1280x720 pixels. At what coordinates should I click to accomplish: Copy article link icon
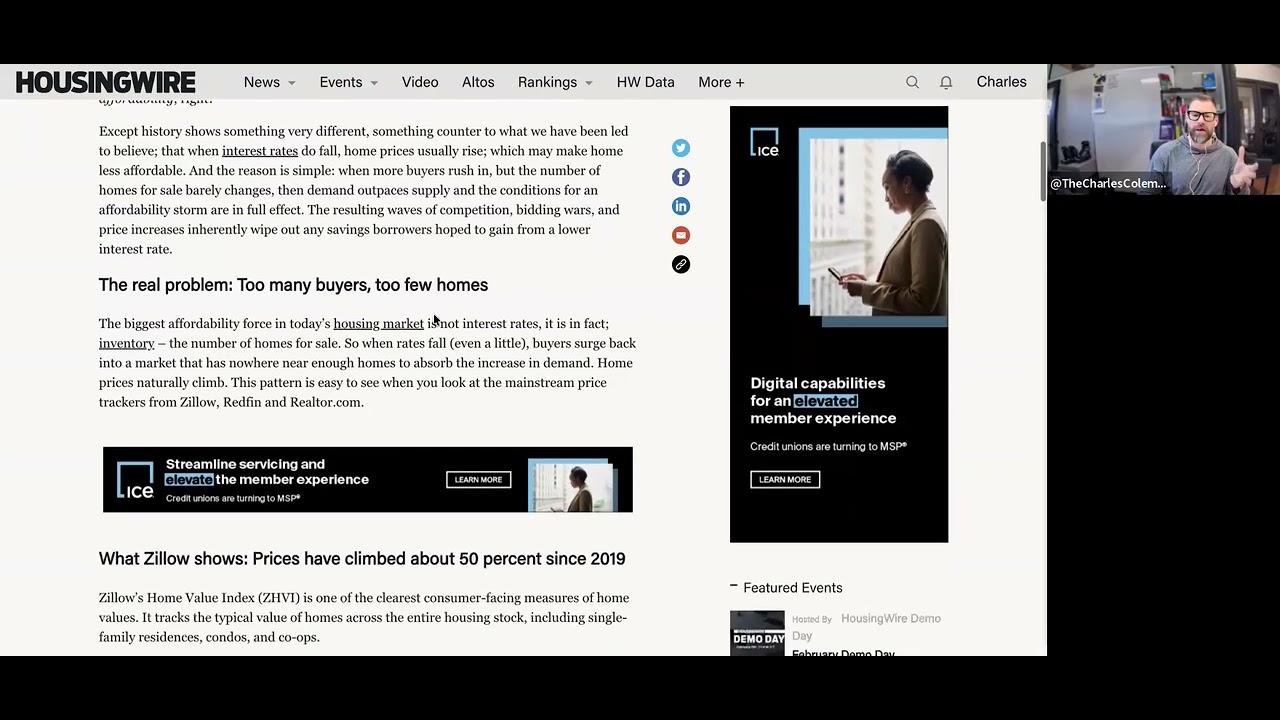tap(681, 264)
